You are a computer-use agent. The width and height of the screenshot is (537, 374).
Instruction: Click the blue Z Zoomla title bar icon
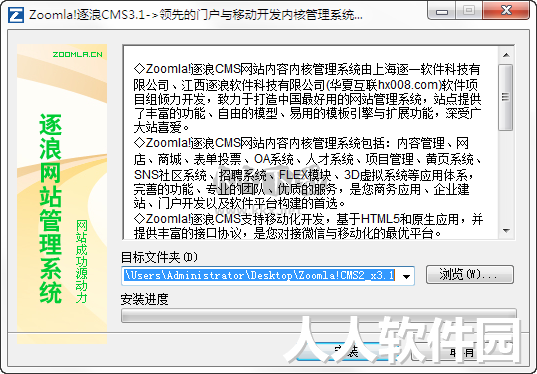point(16,15)
